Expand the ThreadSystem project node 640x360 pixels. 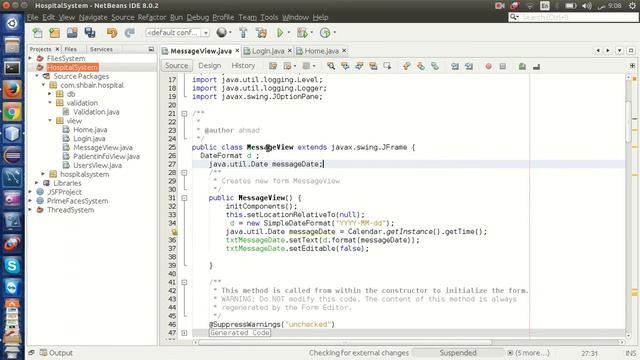[30, 210]
